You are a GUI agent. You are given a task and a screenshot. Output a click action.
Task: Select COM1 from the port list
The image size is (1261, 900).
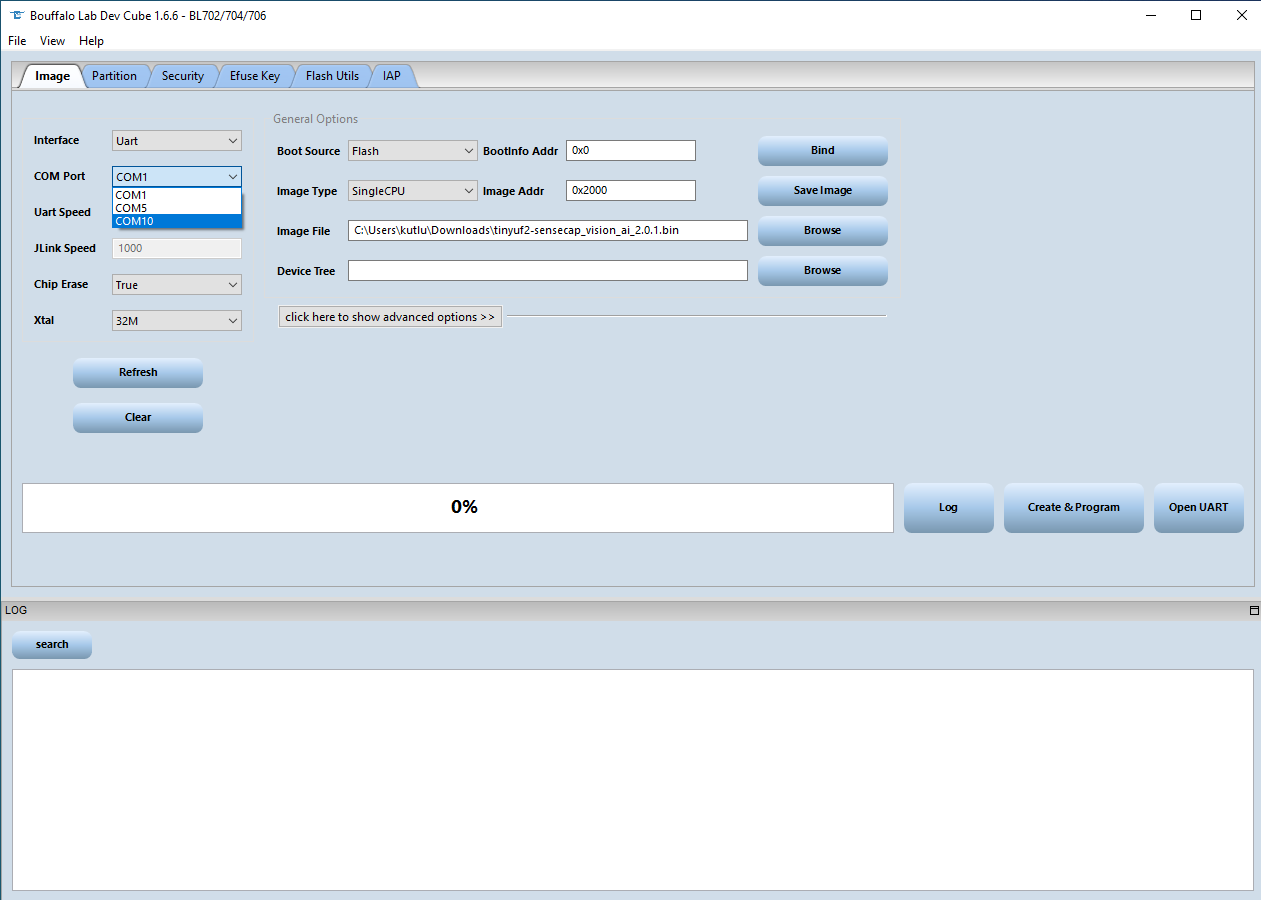coord(177,195)
